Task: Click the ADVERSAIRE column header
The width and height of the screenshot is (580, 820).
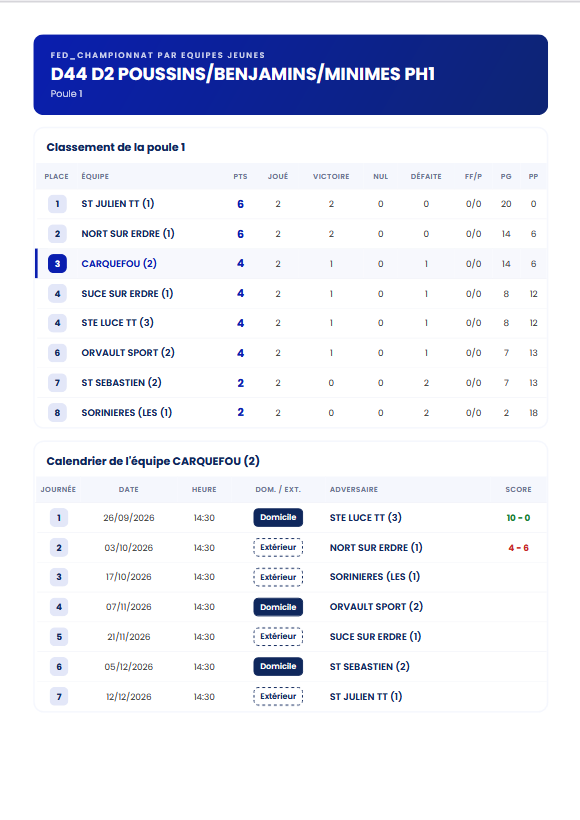Action: click(354, 489)
